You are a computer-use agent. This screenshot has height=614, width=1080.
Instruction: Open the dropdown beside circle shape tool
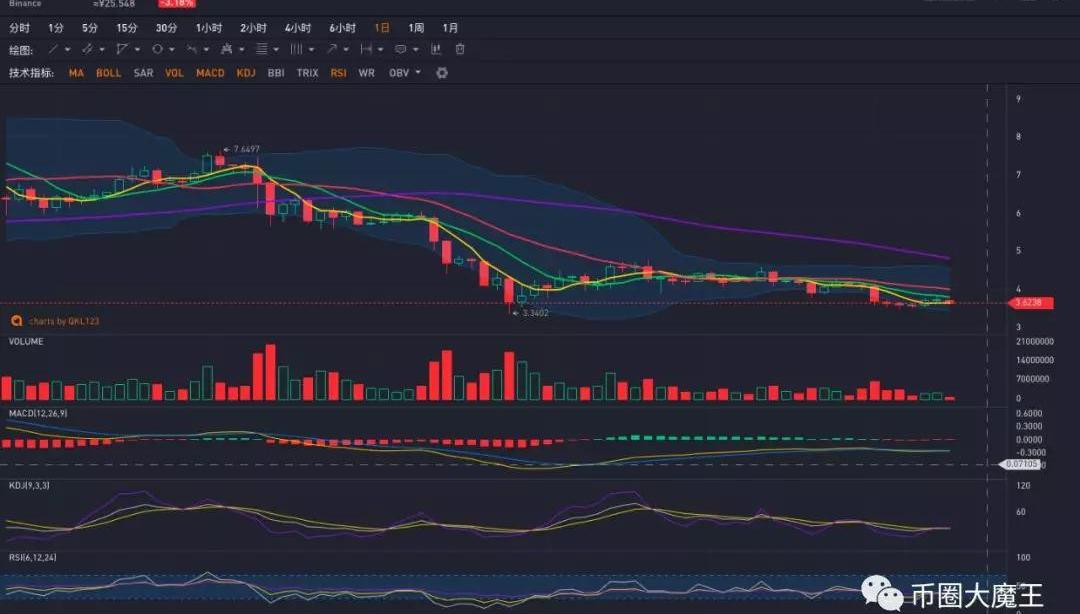point(172,49)
